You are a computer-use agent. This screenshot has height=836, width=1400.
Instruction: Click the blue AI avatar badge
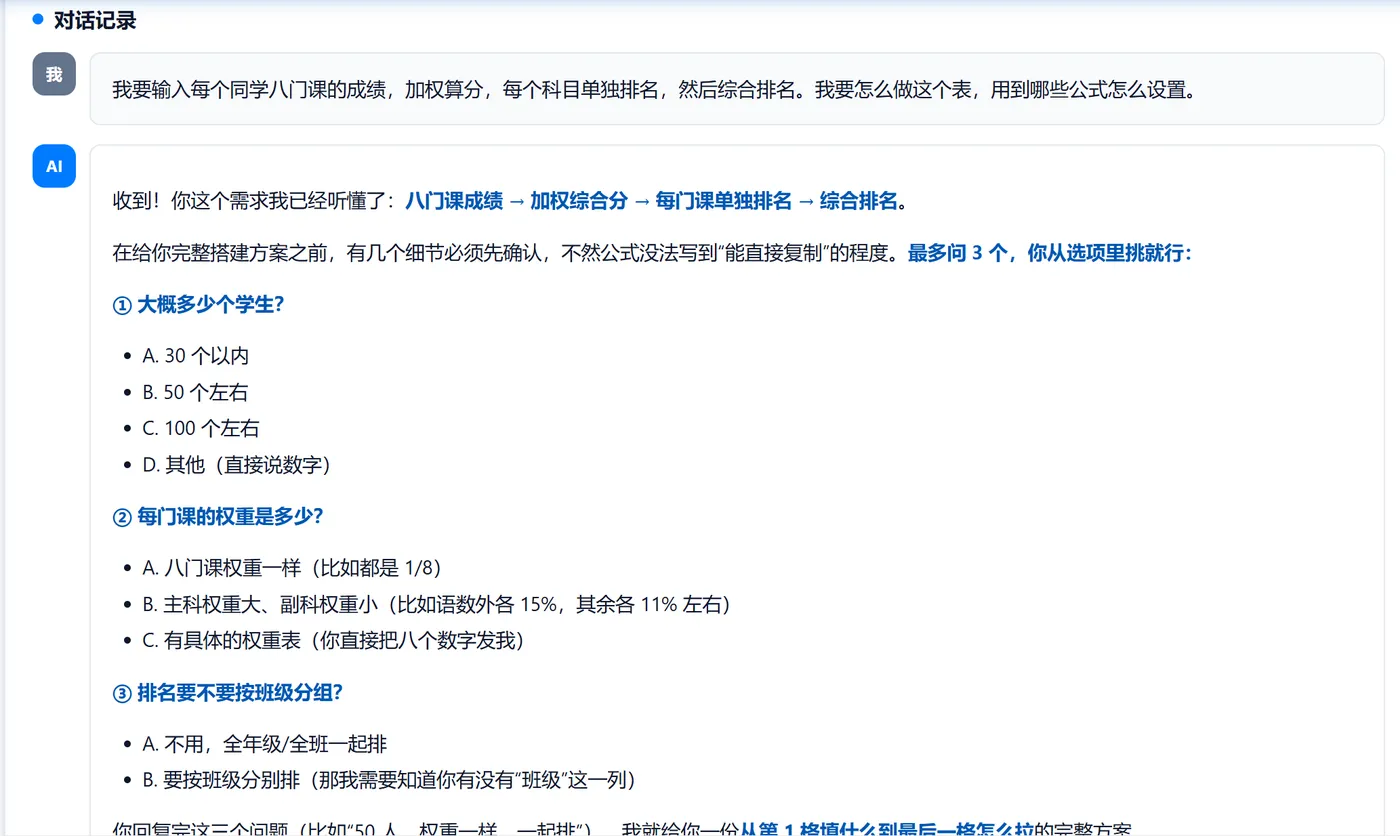(54, 166)
